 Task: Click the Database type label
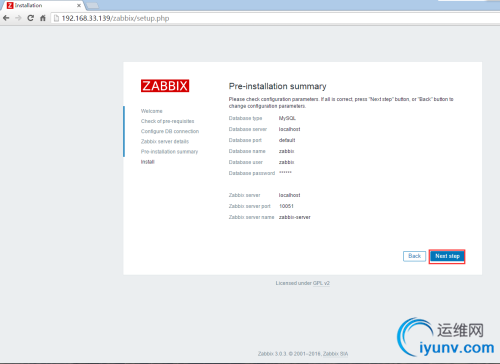[x=245, y=118]
